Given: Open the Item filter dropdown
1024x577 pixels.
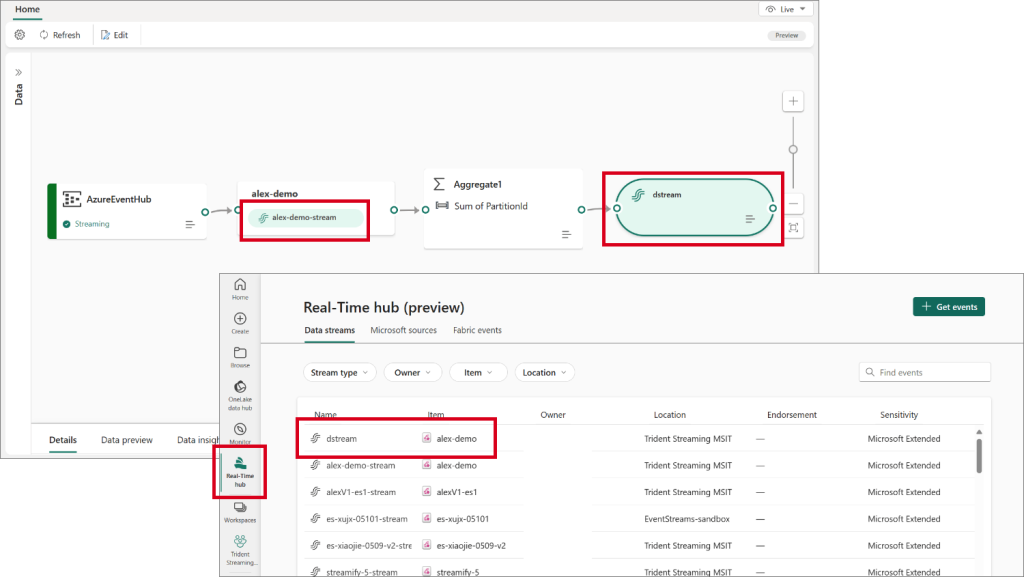Looking at the screenshot, I should click(x=478, y=373).
